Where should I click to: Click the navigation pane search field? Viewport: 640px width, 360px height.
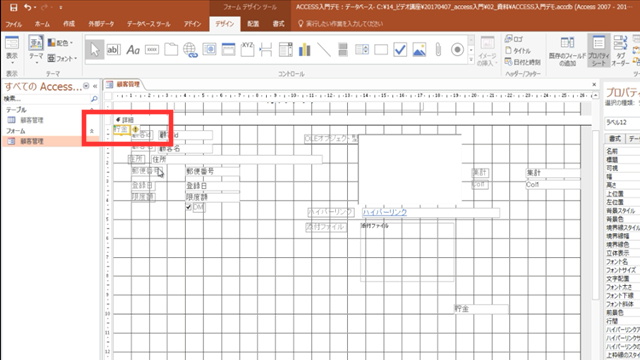(x=46, y=99)
